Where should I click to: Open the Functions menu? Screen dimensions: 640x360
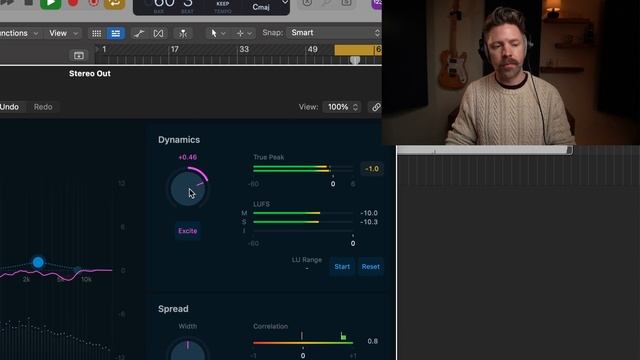click(19, 33)
